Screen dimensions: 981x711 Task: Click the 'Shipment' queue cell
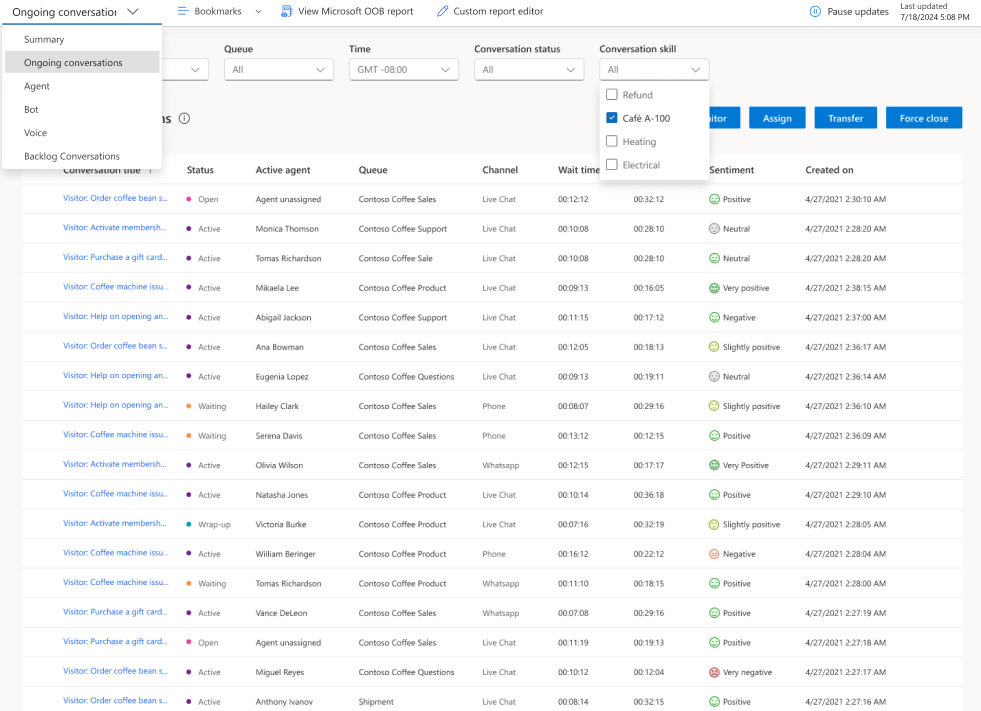pos(376,702)
